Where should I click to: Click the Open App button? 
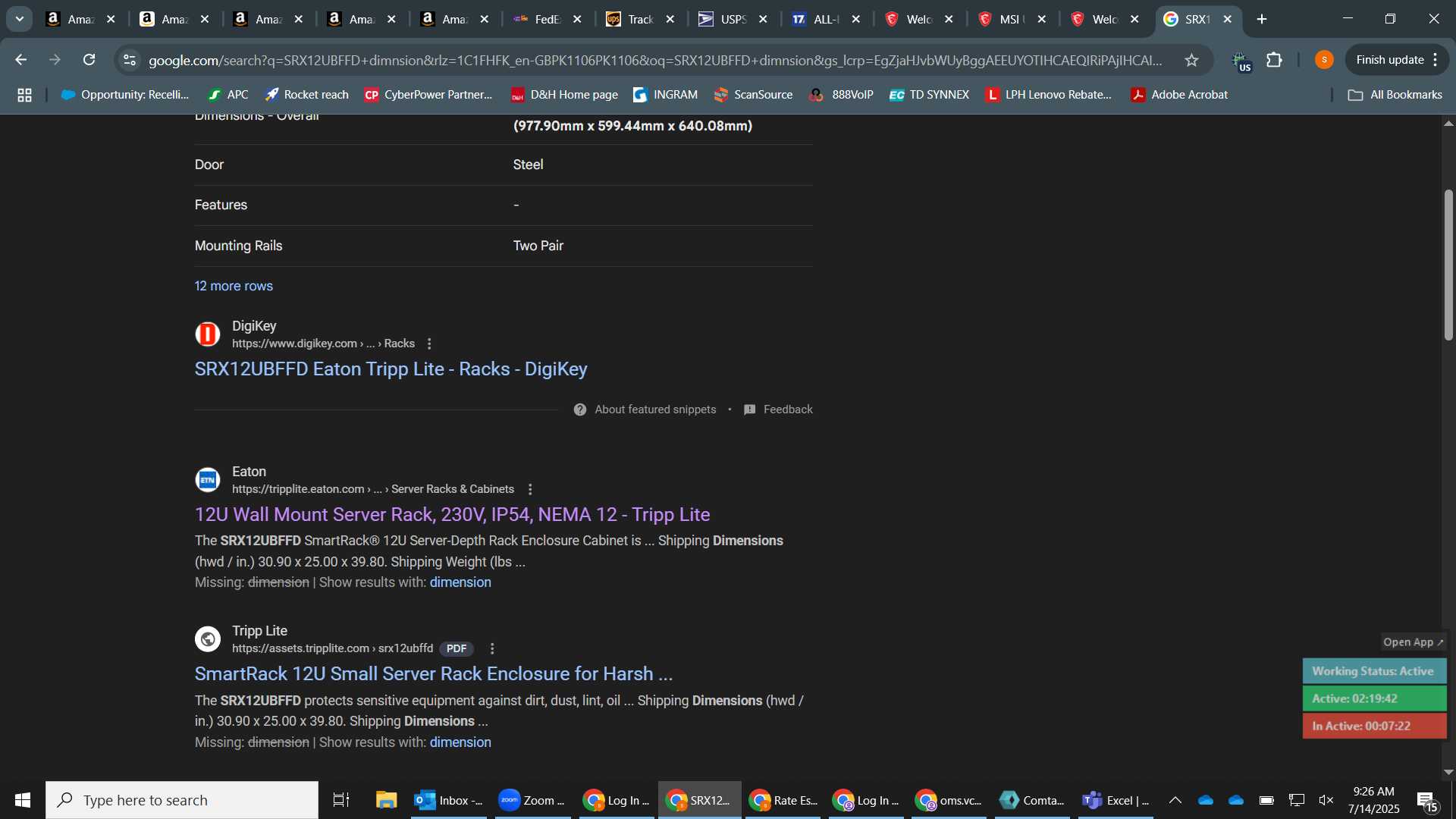(x=1414, y=642)
